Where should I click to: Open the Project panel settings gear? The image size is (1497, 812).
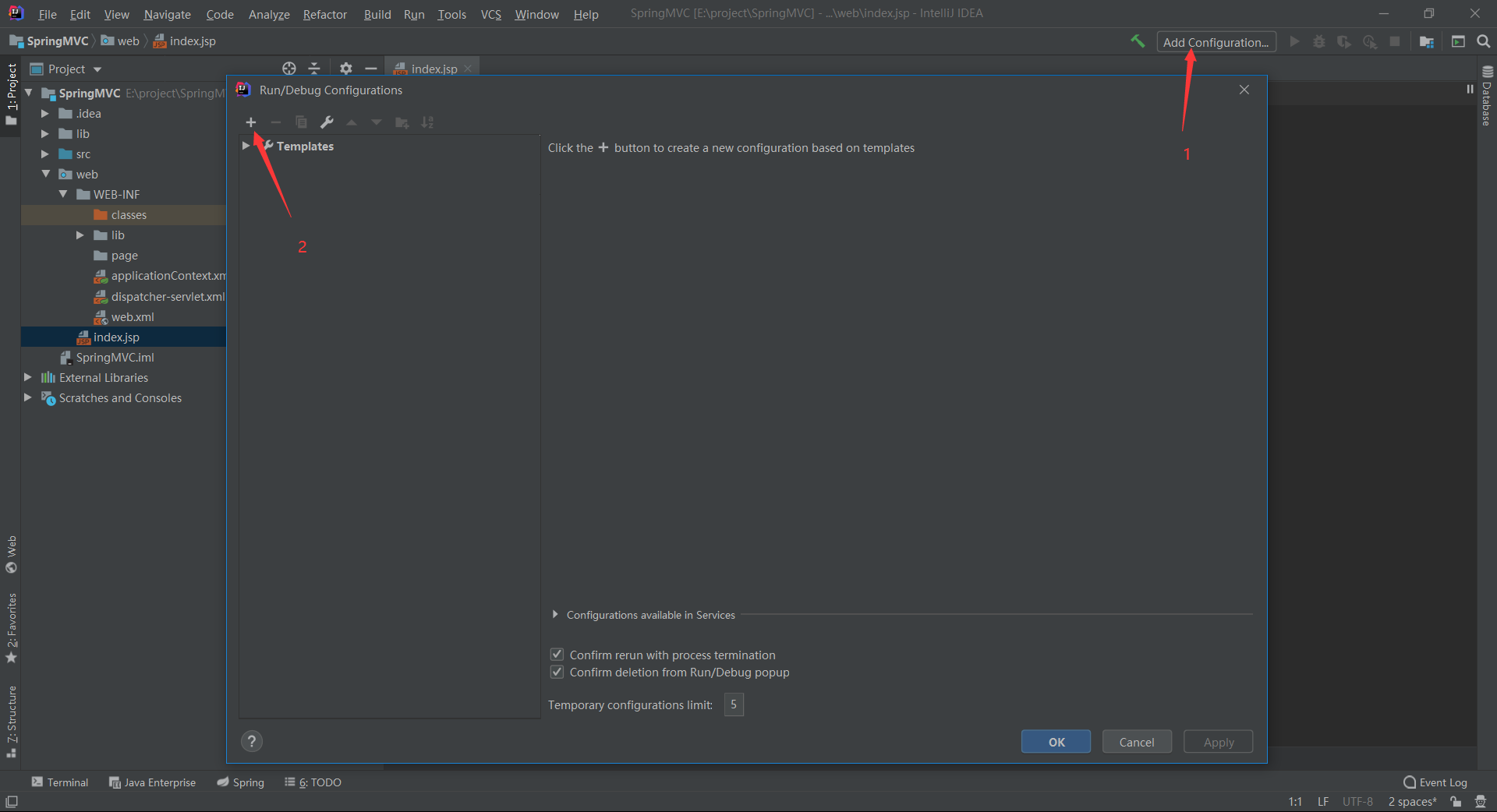click(346, 69)
